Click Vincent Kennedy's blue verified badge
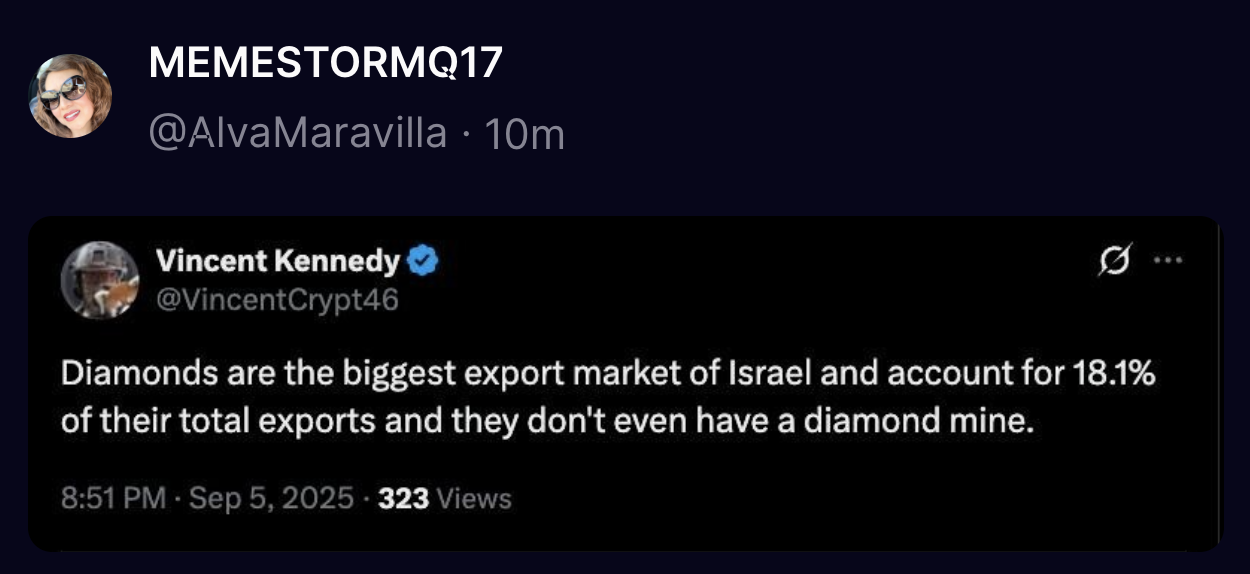 424,262
